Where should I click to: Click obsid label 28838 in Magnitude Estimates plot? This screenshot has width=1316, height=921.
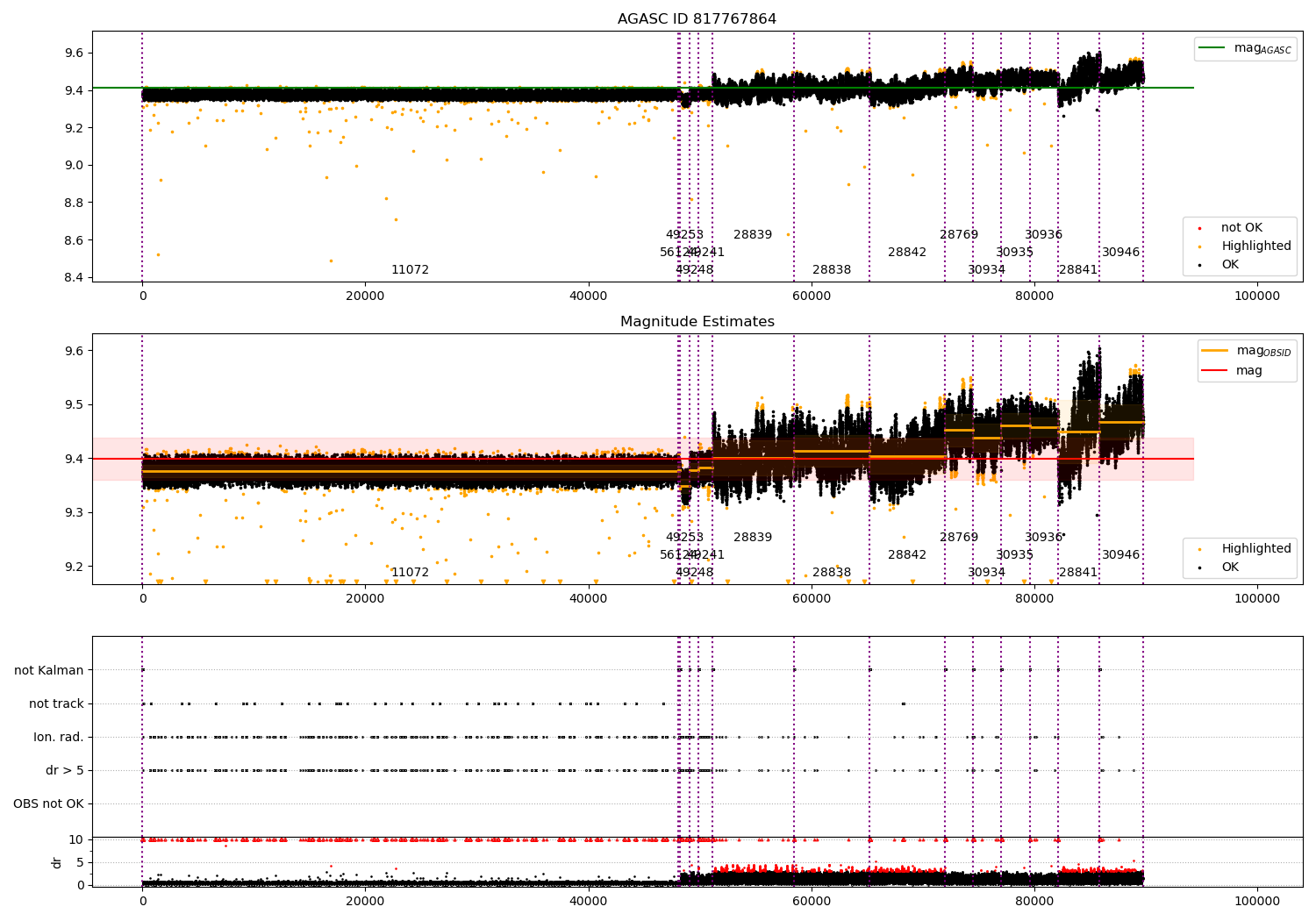(x=832, y=573)
